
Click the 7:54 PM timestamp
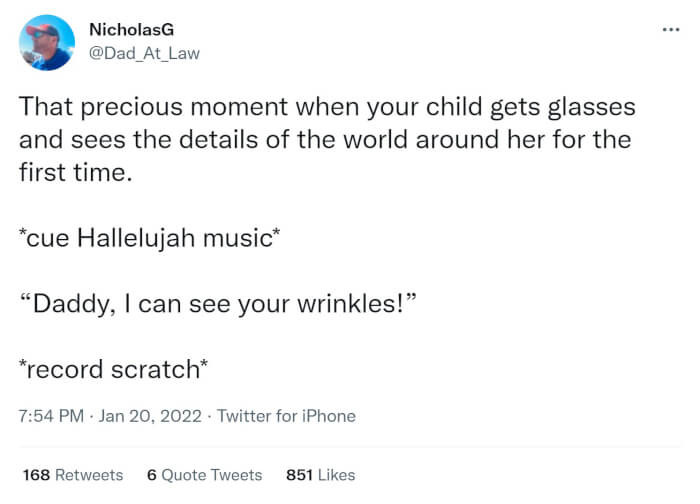(51, 416)
